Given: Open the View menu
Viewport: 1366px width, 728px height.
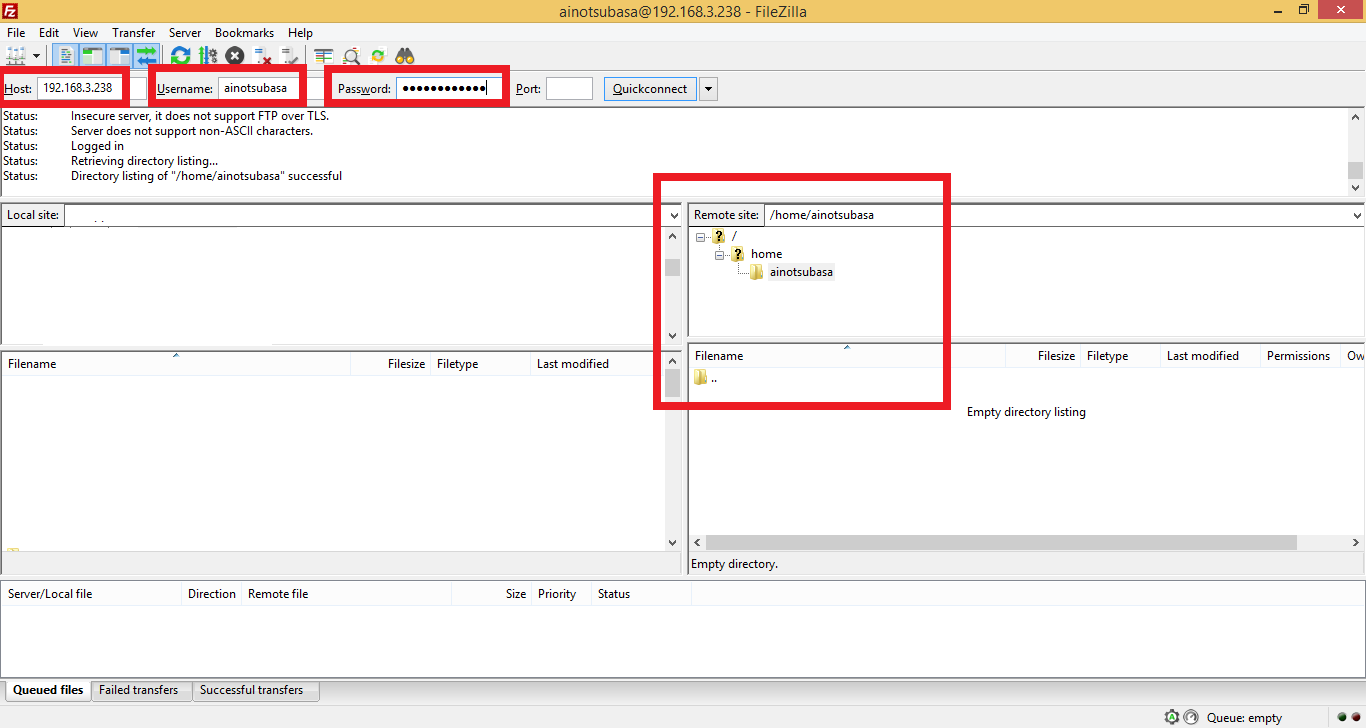Looking at the screenshot, I should click(85, 33).
